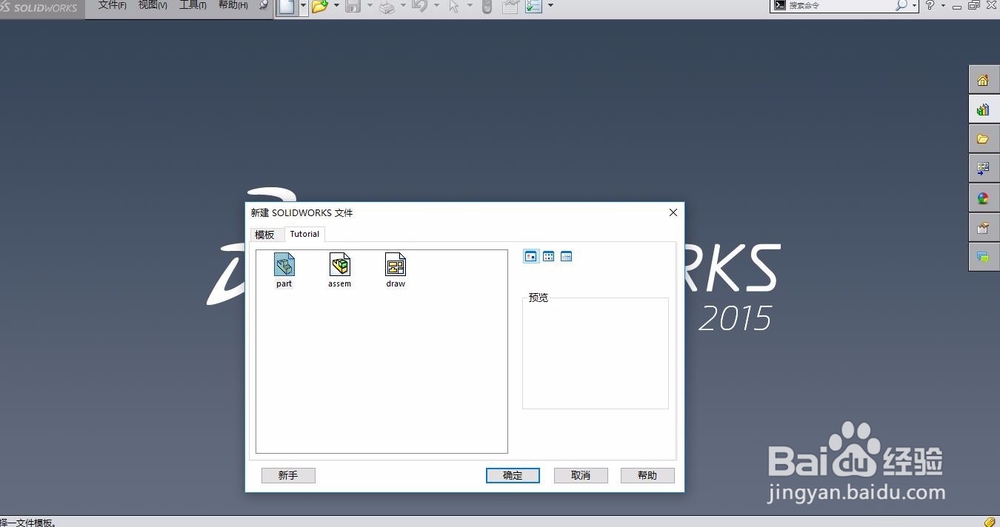
Task: Expand the Options dropdown arrow
Action: [x=550, y=6]
